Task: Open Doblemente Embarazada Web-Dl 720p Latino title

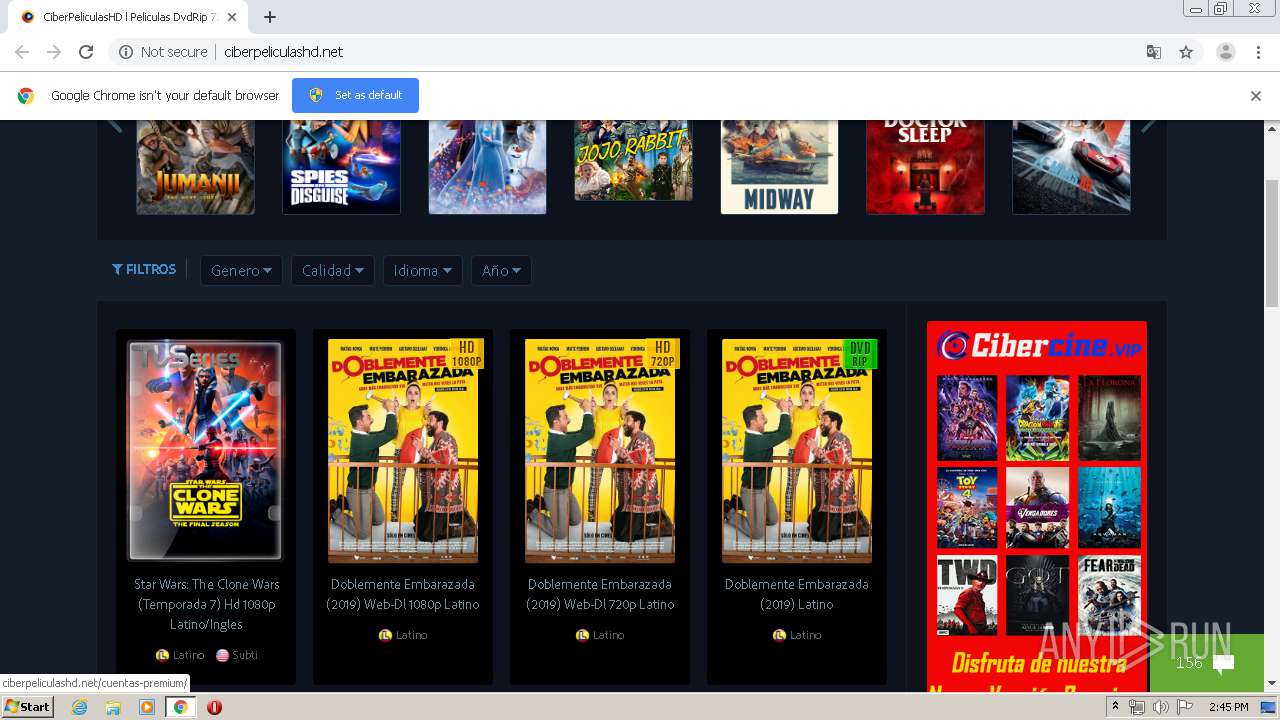Action: tap(600, 594)
